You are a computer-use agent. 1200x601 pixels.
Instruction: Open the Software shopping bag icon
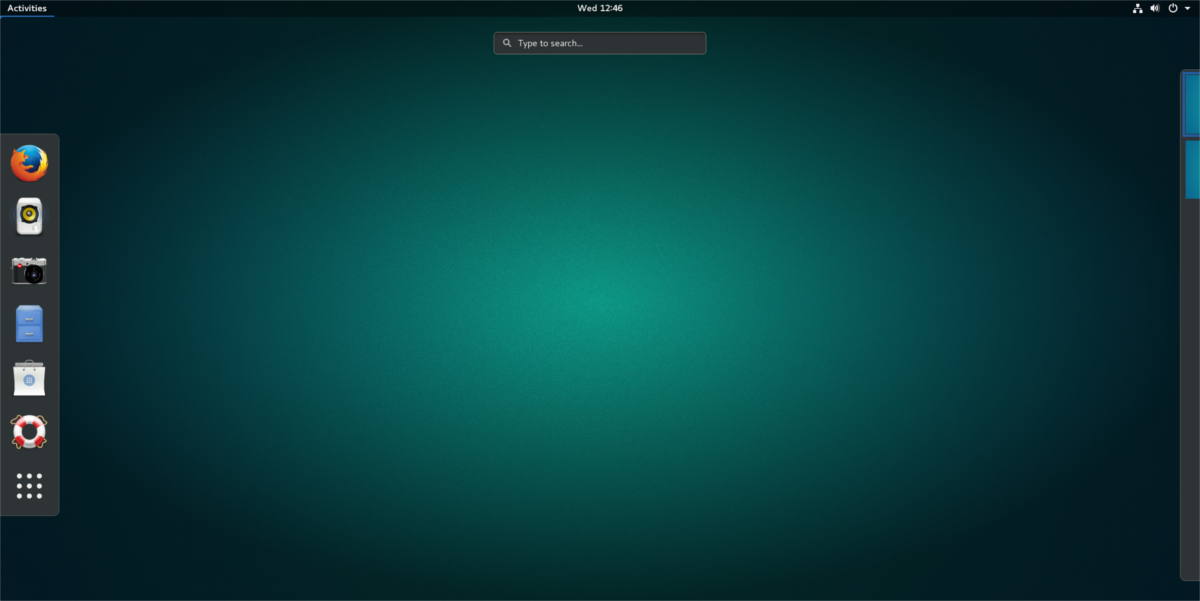29,378
